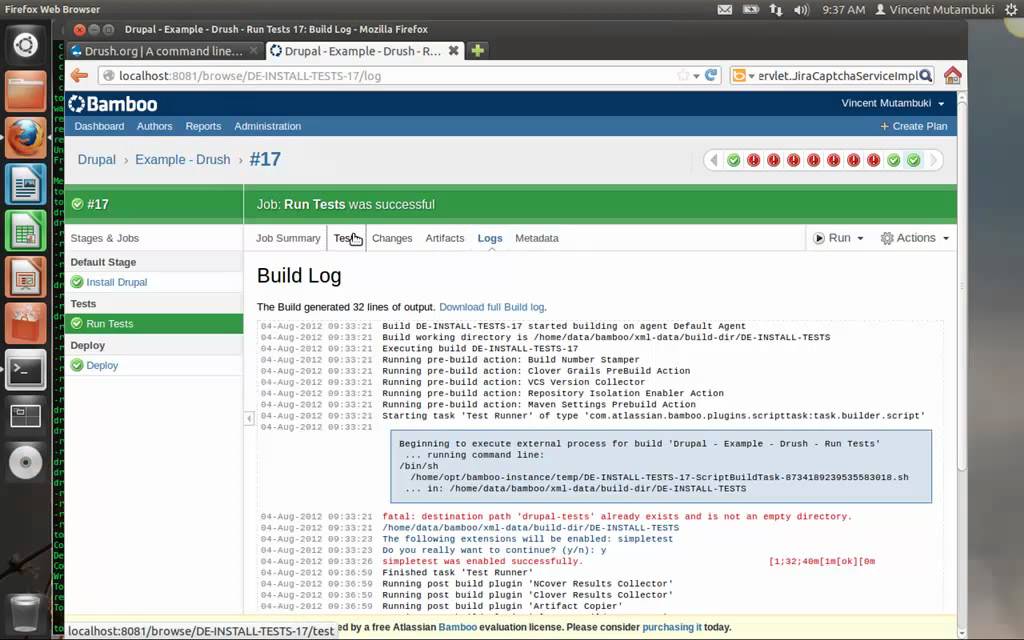This screenshot has width=1024, height=640.
Task: Open Authors in Bamboo menu
Action: (154, 126)
